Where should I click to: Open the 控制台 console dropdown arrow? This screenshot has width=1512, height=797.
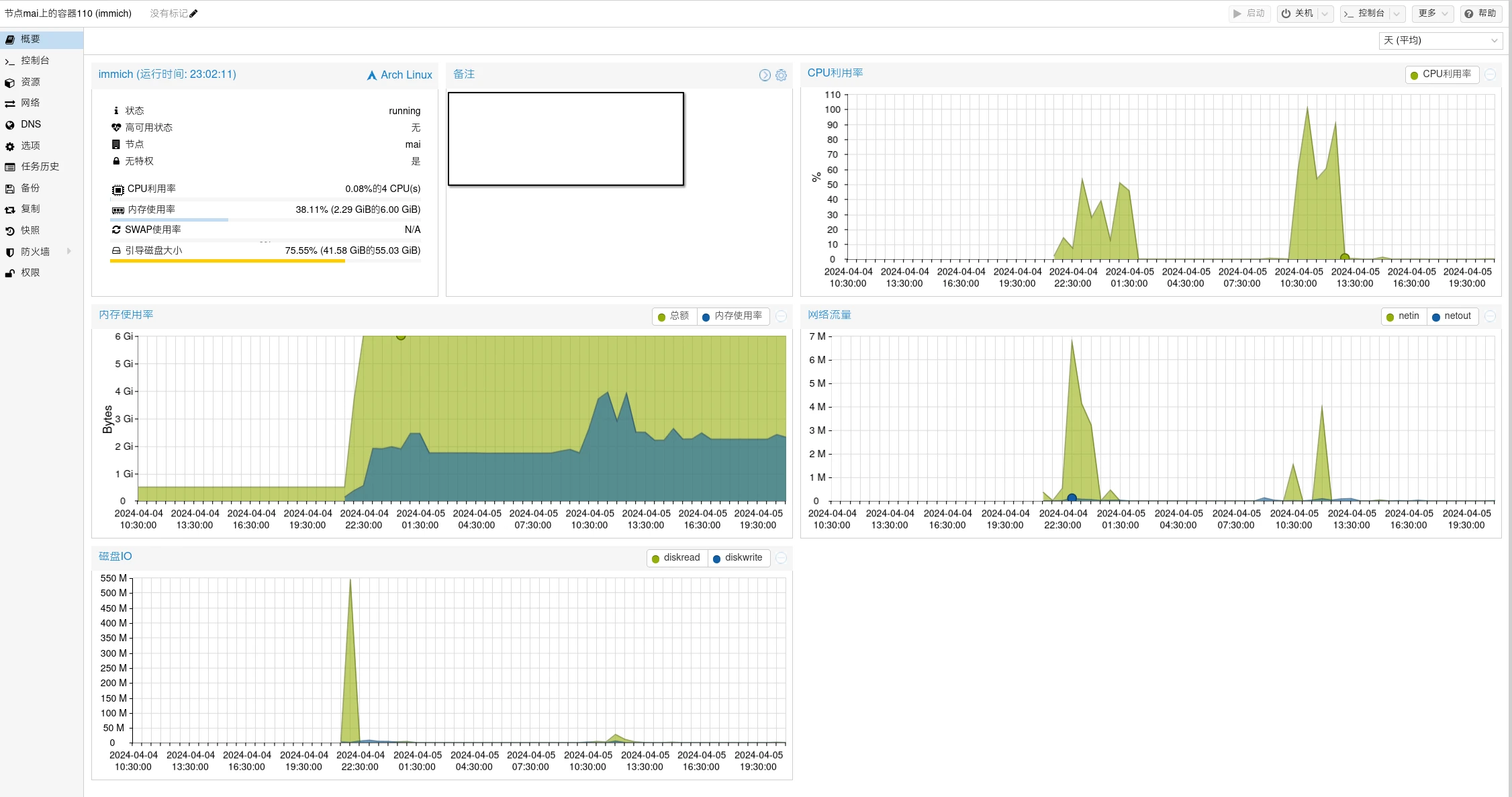coord(1397,13)
